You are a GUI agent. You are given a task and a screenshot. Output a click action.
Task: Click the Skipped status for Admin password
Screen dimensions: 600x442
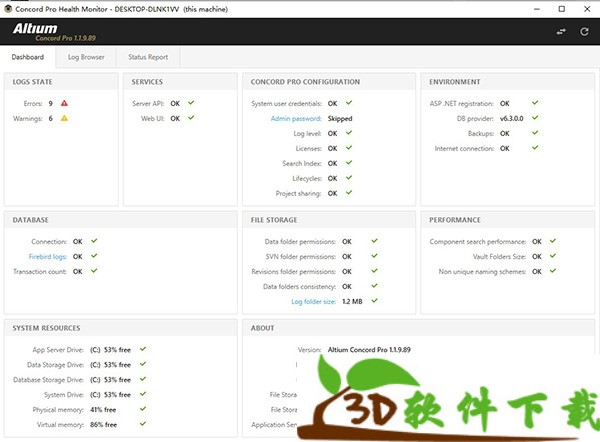pyautogui.click(x=340, y=119)
